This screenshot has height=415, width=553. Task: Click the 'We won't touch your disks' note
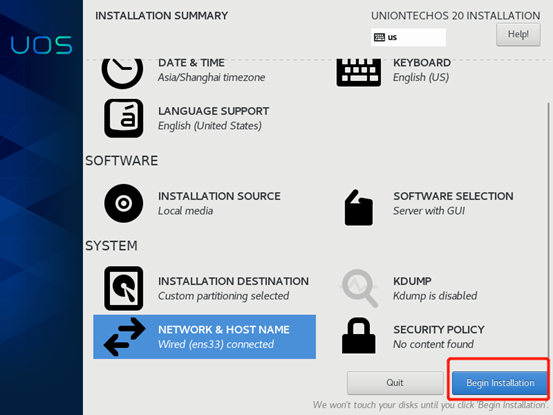[x=430, y=405]
